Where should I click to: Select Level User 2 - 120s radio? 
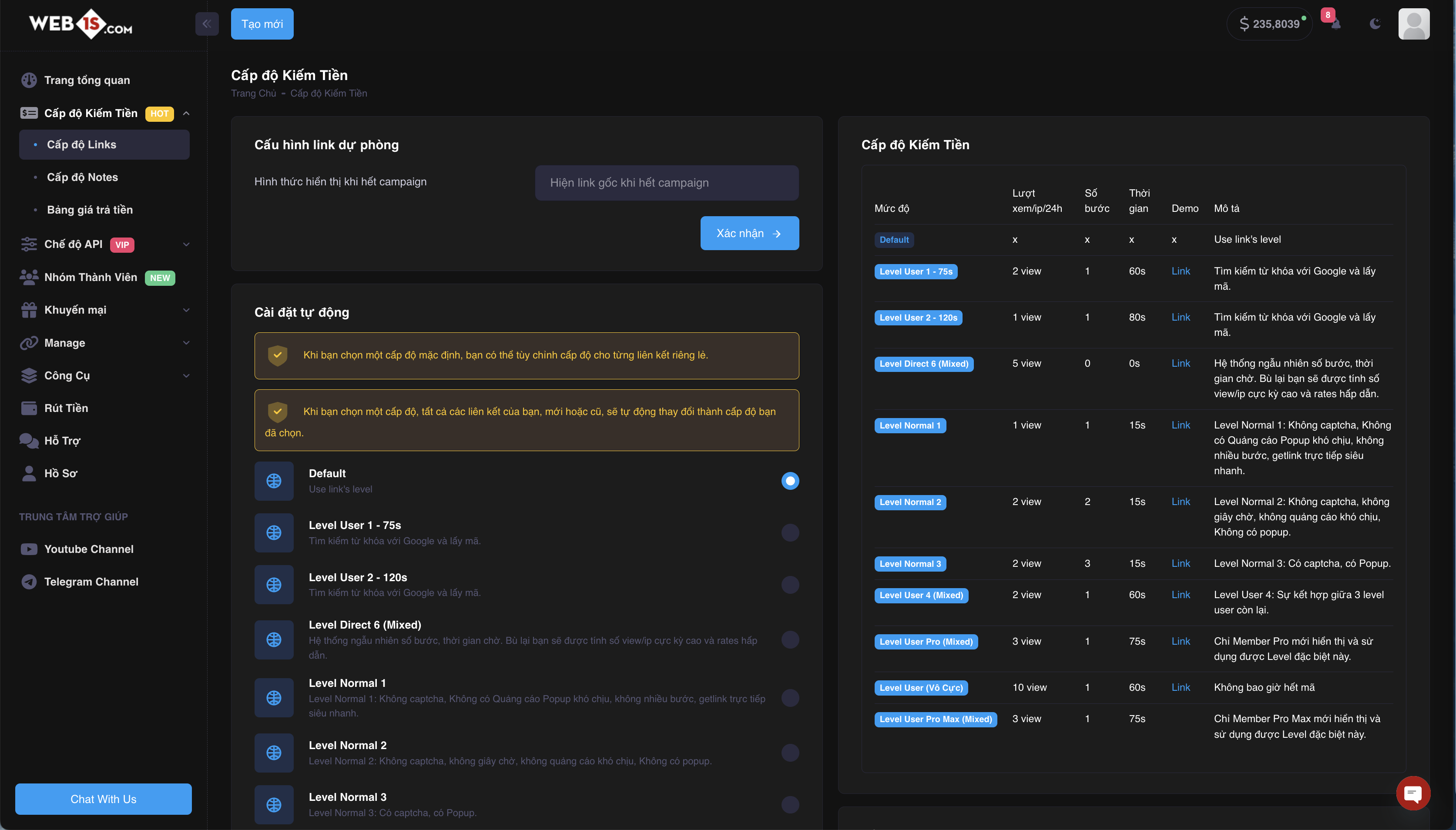pos(790,585)
